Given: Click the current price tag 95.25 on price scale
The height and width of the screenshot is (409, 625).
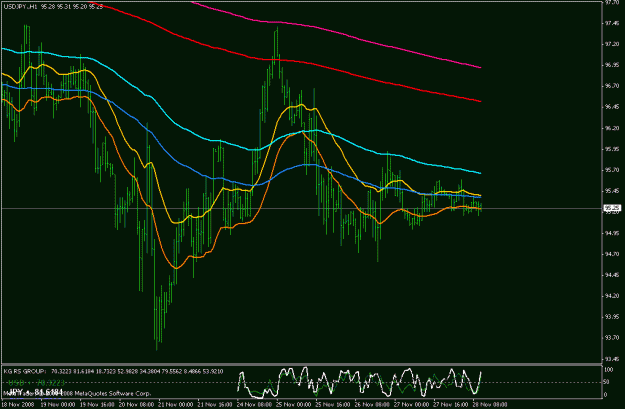Looking at the screenshot, I should click(612, 208).
